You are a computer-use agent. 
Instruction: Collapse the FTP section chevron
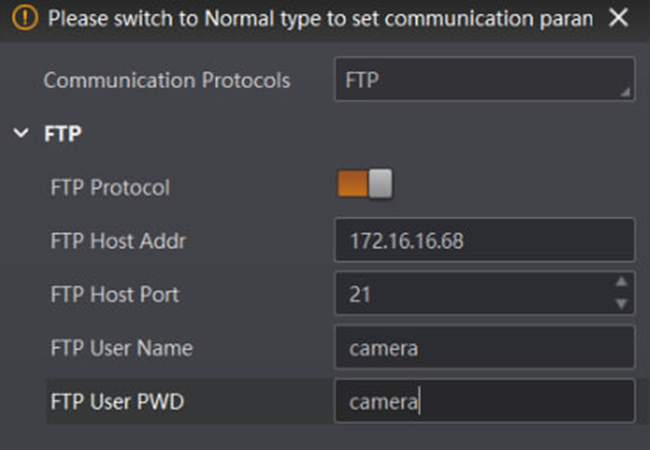[22, 134]
